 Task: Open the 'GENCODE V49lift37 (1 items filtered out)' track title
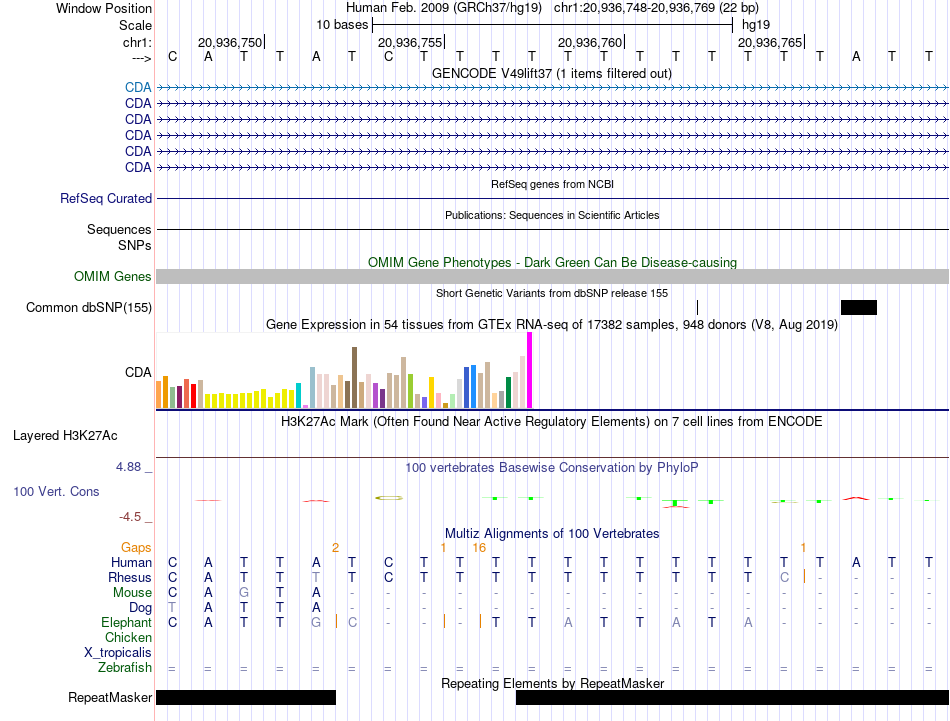click(x=551, y=73)
